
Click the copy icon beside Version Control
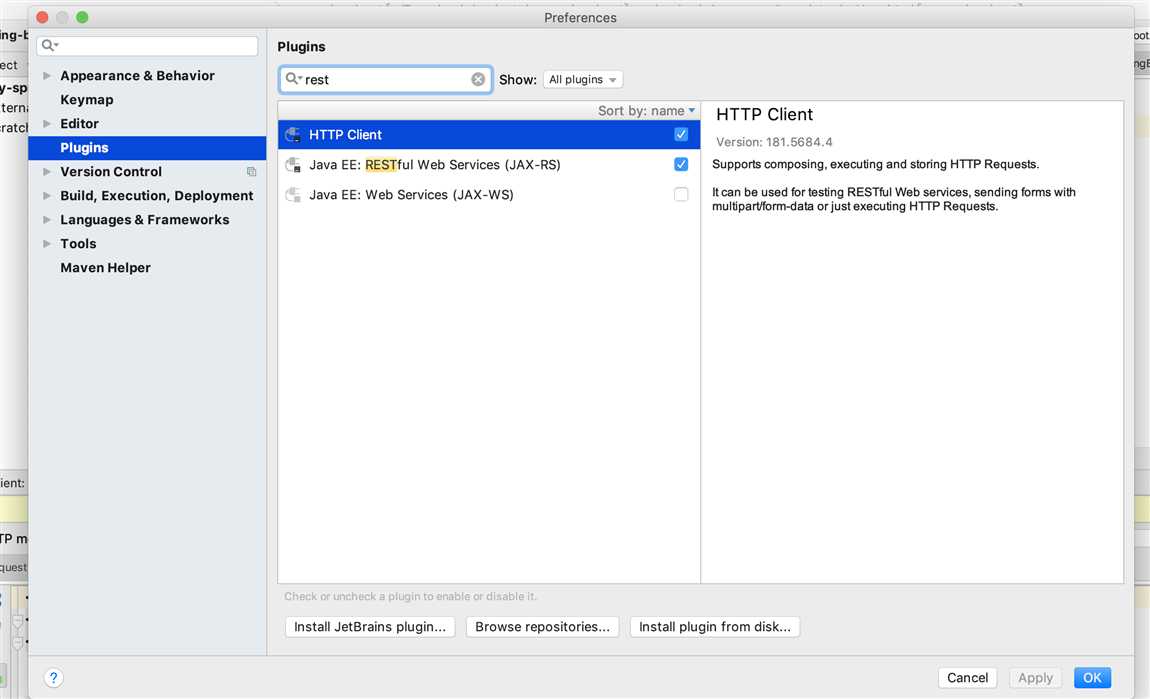[252, 172]
